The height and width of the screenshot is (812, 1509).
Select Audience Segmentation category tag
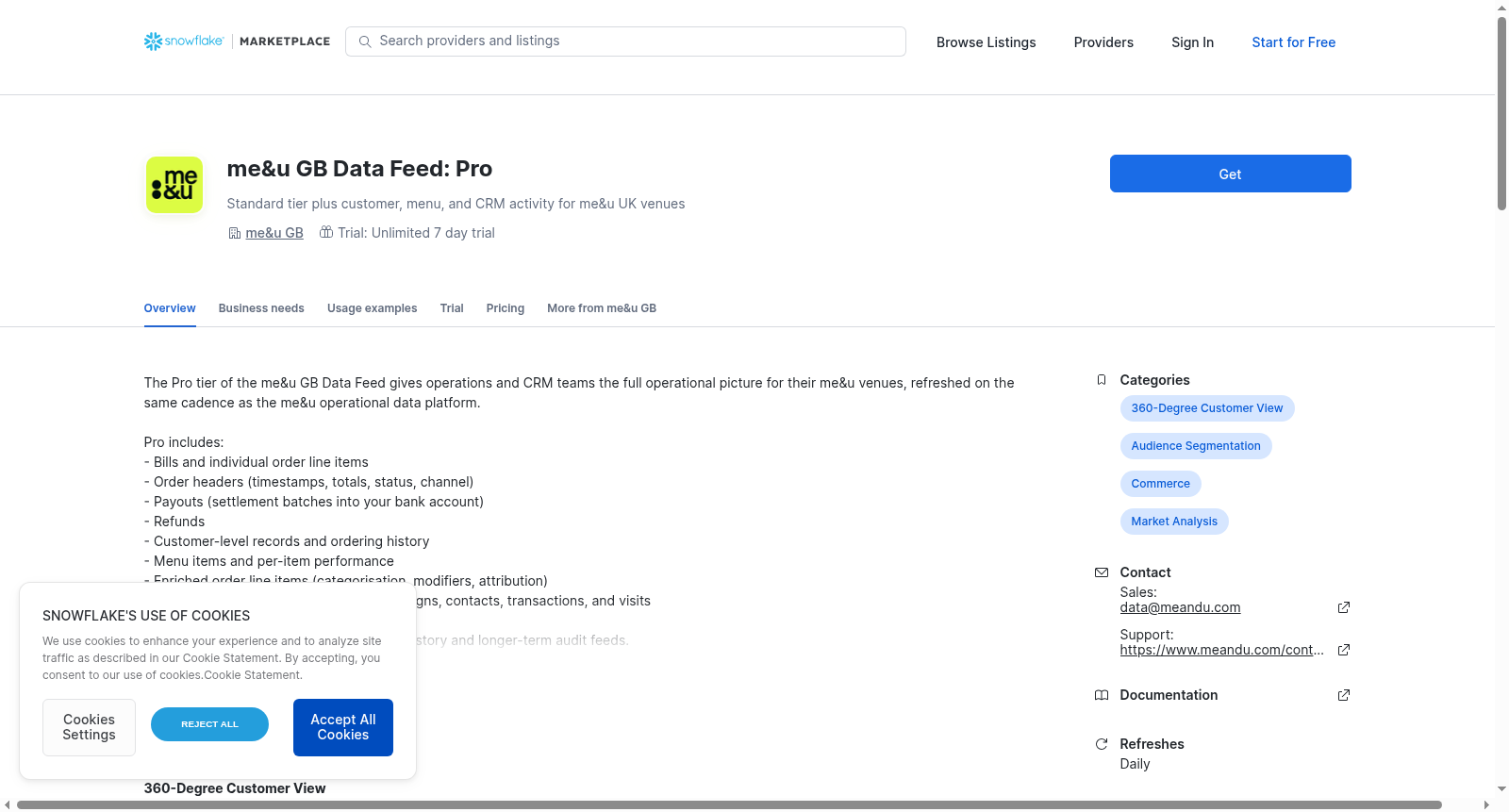(x=1196, y=446)
